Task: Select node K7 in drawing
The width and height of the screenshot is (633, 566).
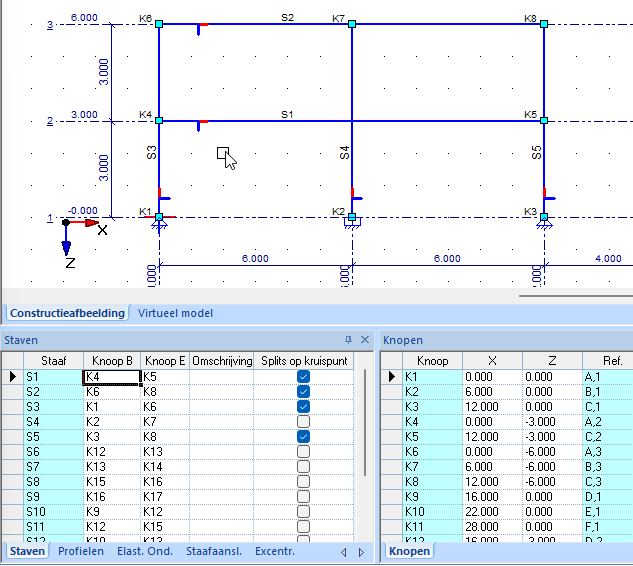Action: (x=352, y=24)
